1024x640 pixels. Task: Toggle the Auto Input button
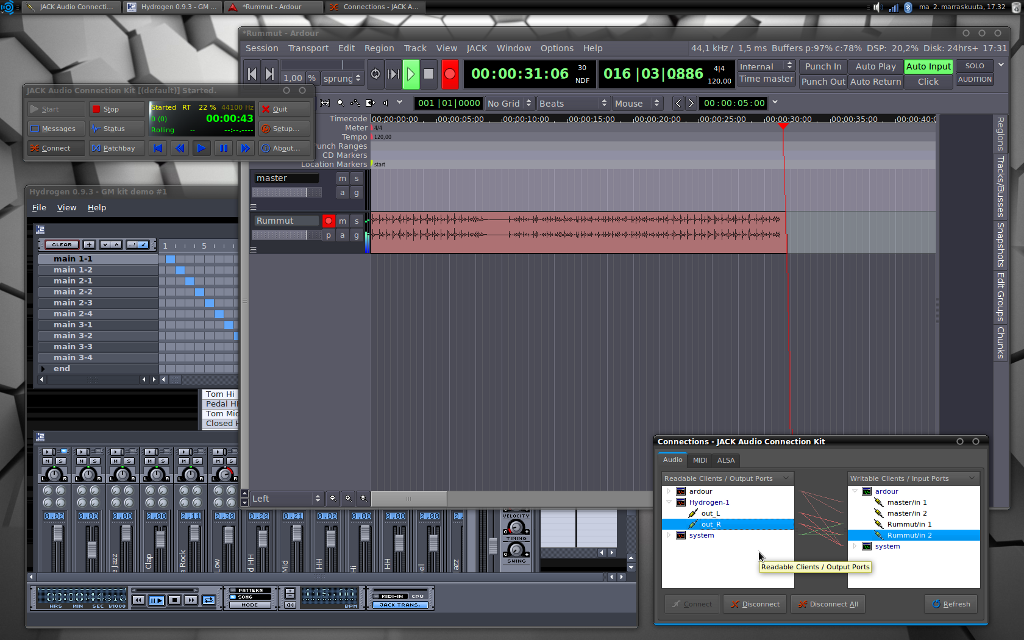point(928,66)
